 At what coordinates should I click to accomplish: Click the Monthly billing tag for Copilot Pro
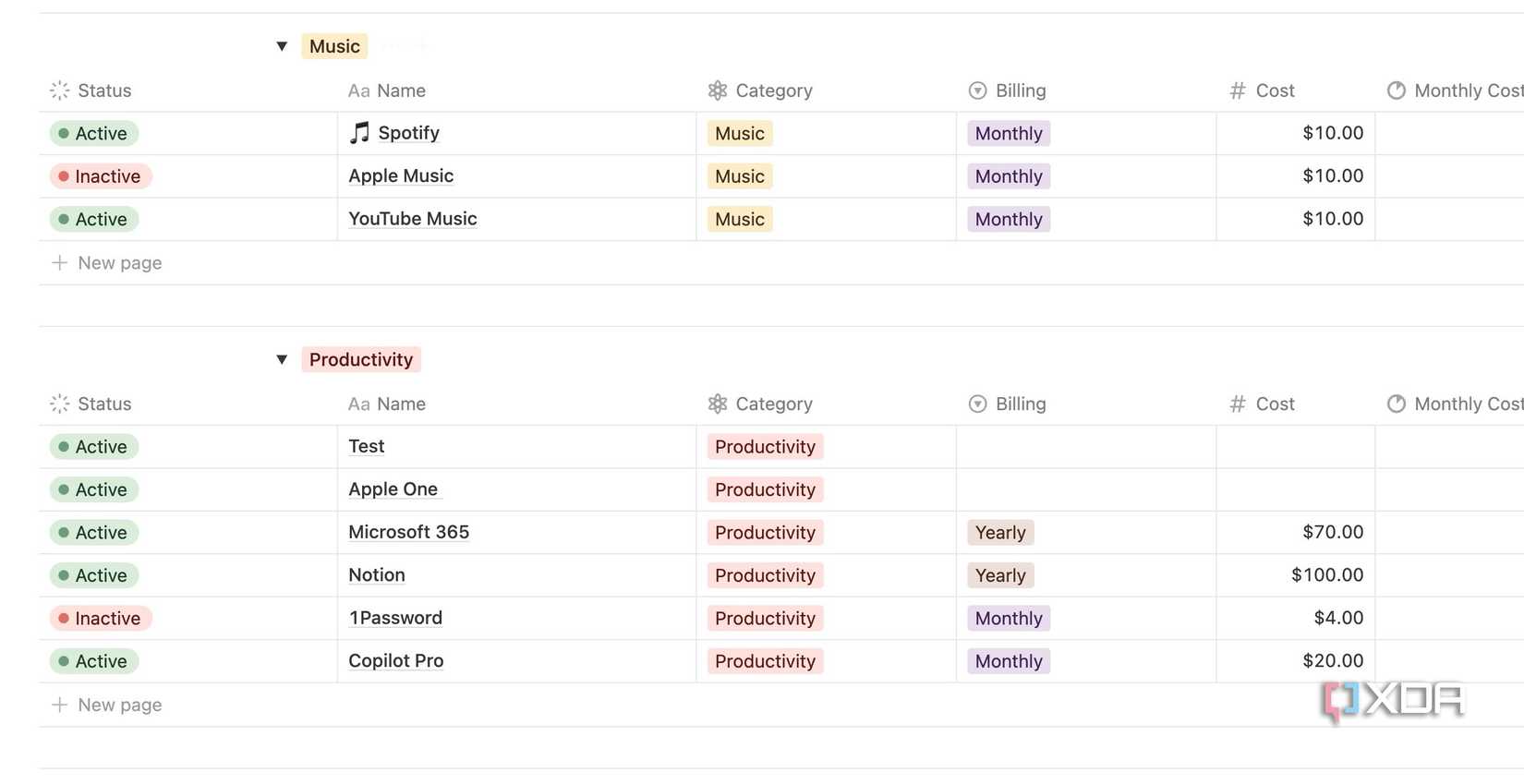1009,661
